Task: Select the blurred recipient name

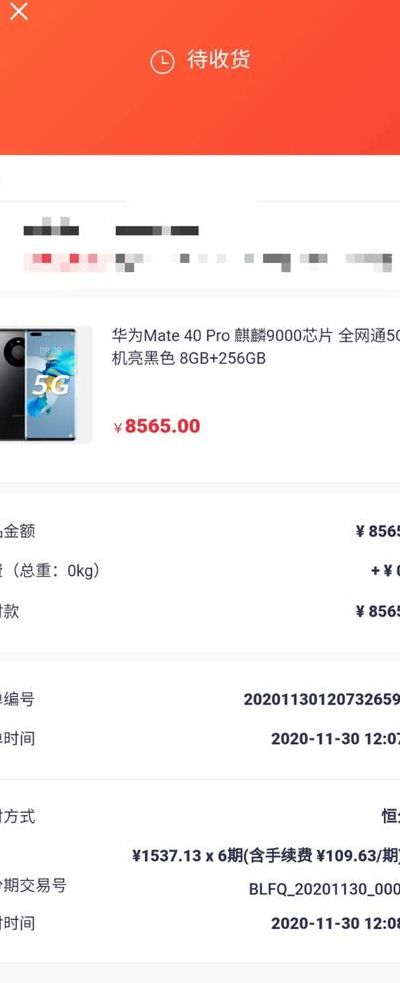Action: point(51,230)
